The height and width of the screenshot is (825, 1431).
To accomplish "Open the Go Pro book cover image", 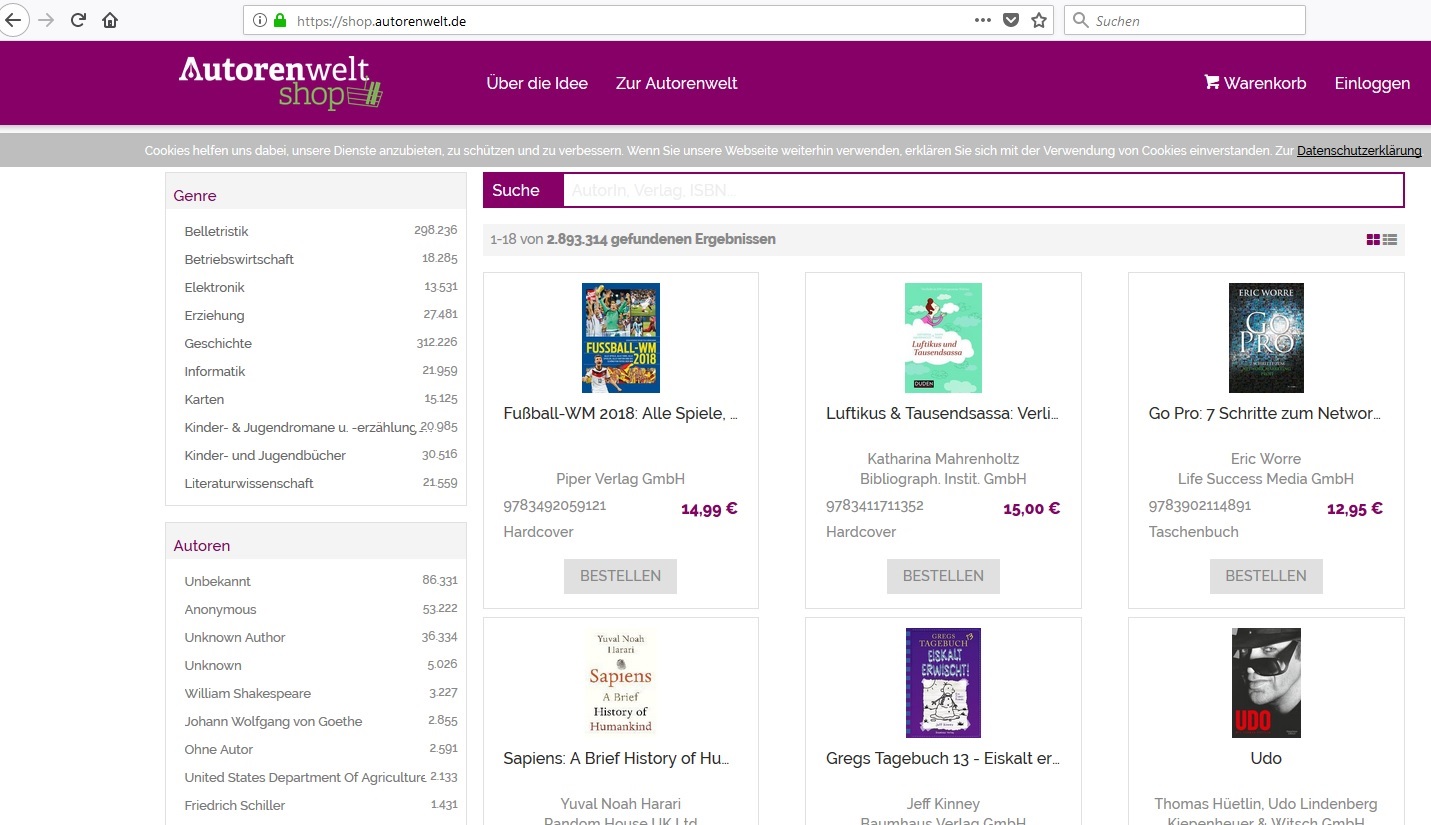I will pos(1266,338).
